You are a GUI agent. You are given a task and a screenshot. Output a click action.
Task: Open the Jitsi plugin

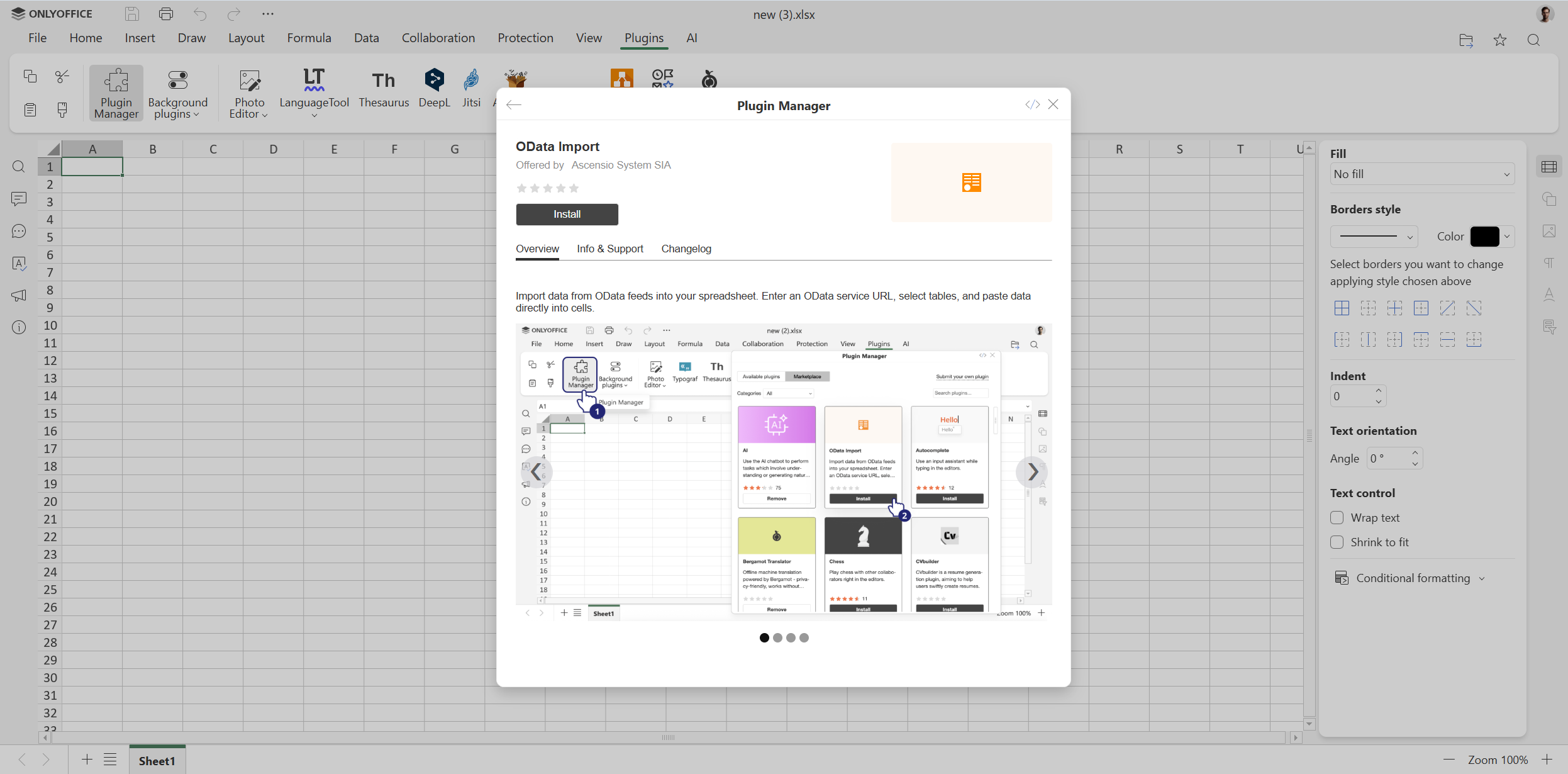470,88
